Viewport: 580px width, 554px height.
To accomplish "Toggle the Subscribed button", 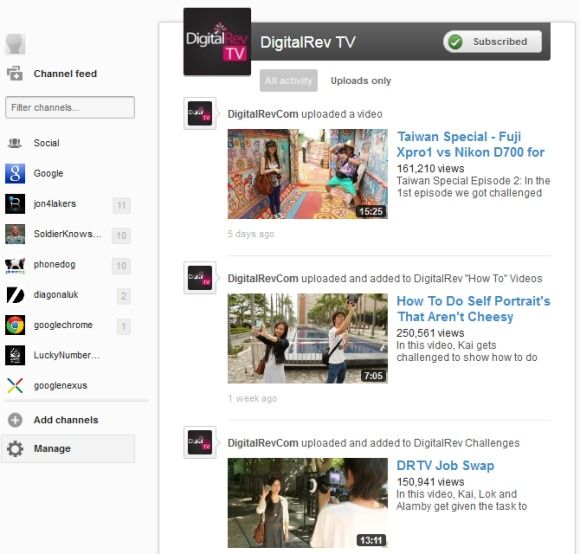I will [x=493, y=42].
